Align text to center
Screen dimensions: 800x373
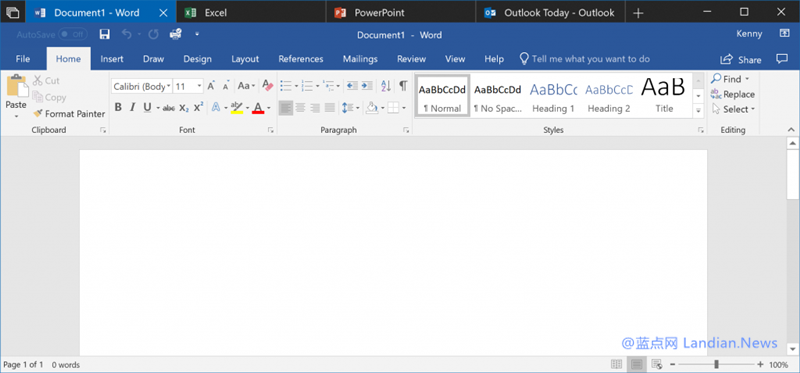[301, 108]
